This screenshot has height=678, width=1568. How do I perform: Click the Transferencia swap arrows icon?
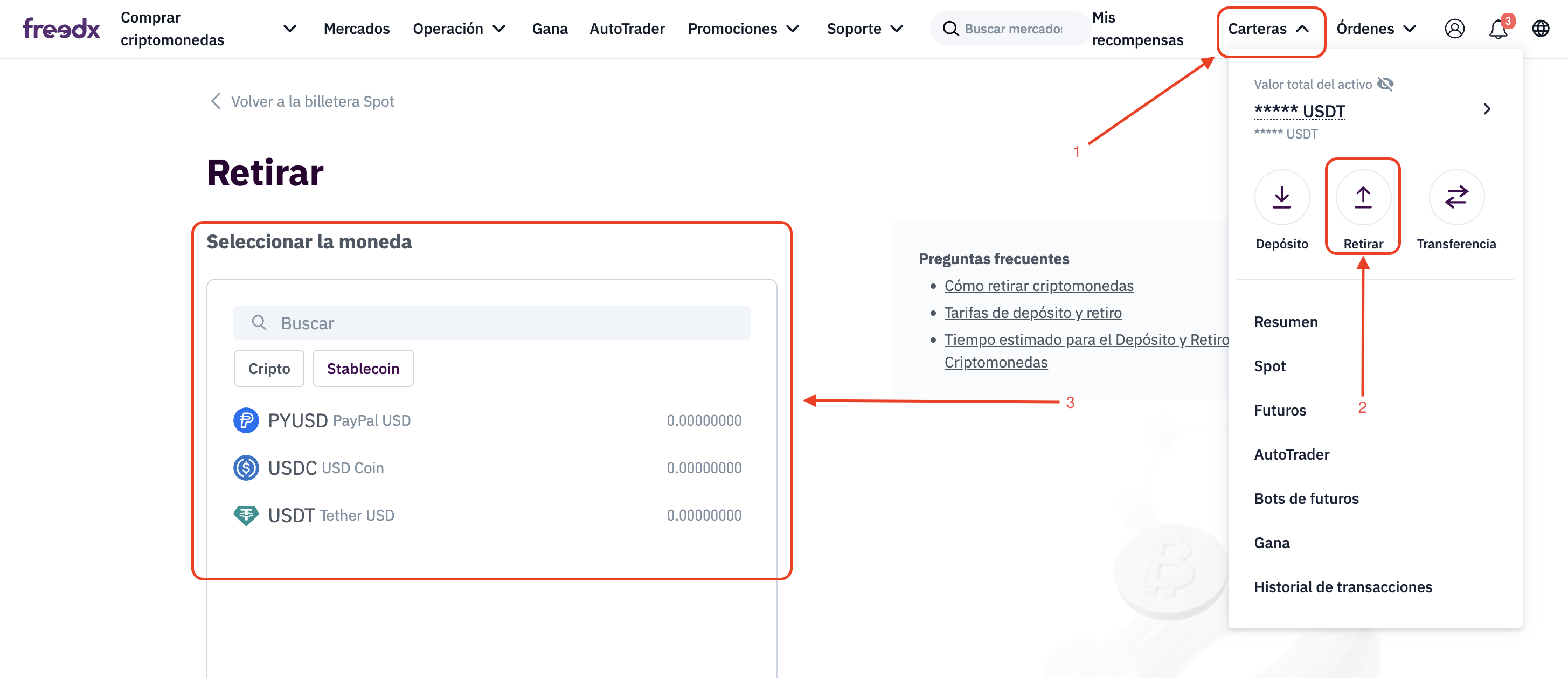point(1456,197)
